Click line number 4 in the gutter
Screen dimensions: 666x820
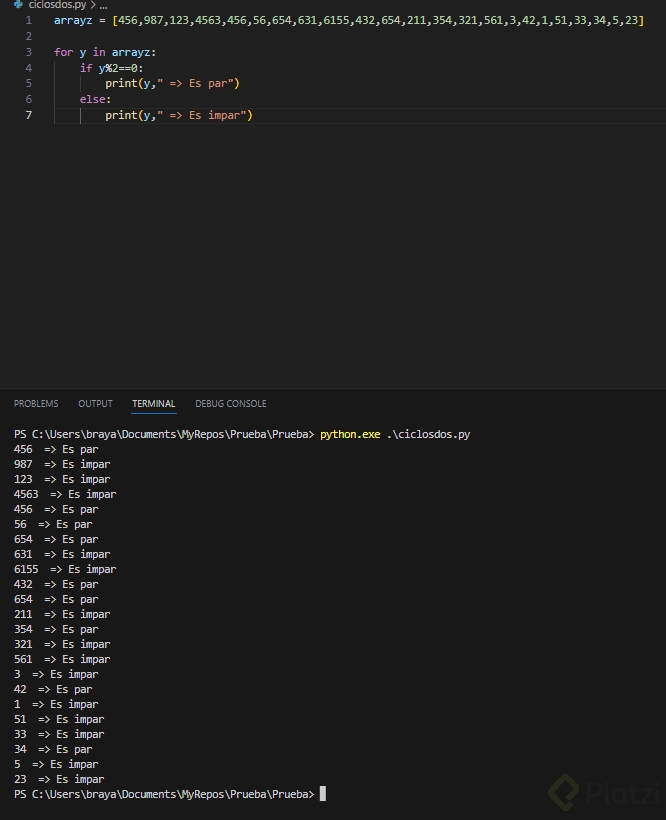[29, 68]
